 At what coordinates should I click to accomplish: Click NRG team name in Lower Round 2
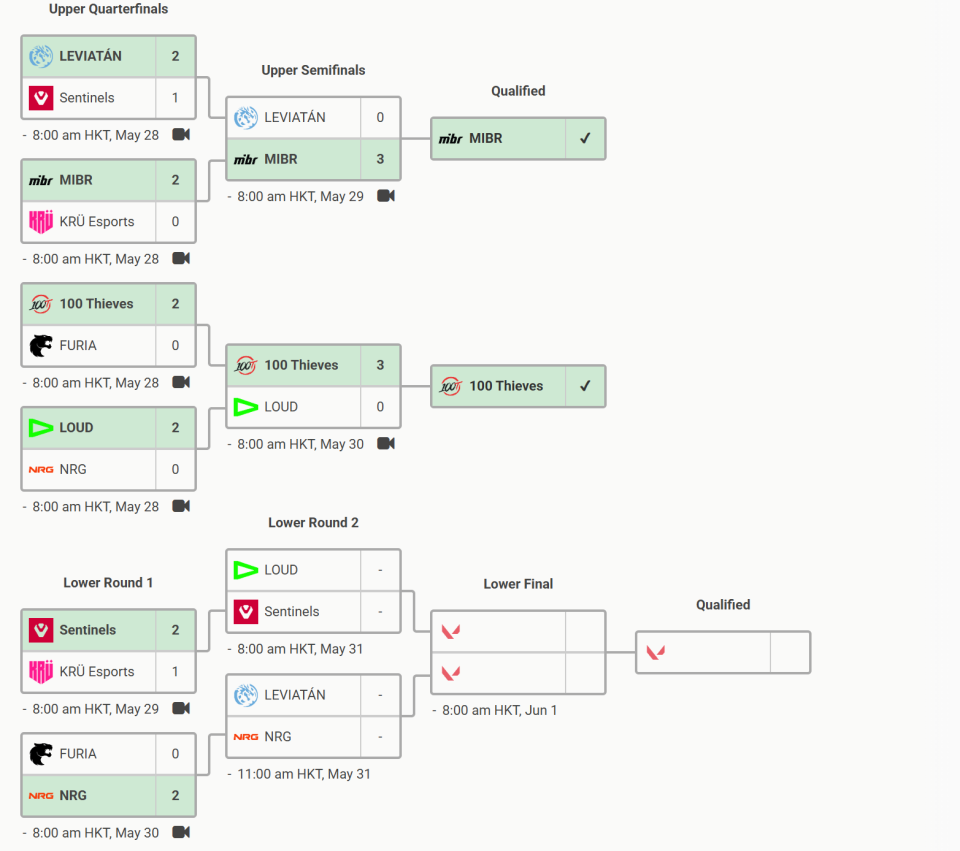[278, 737]
